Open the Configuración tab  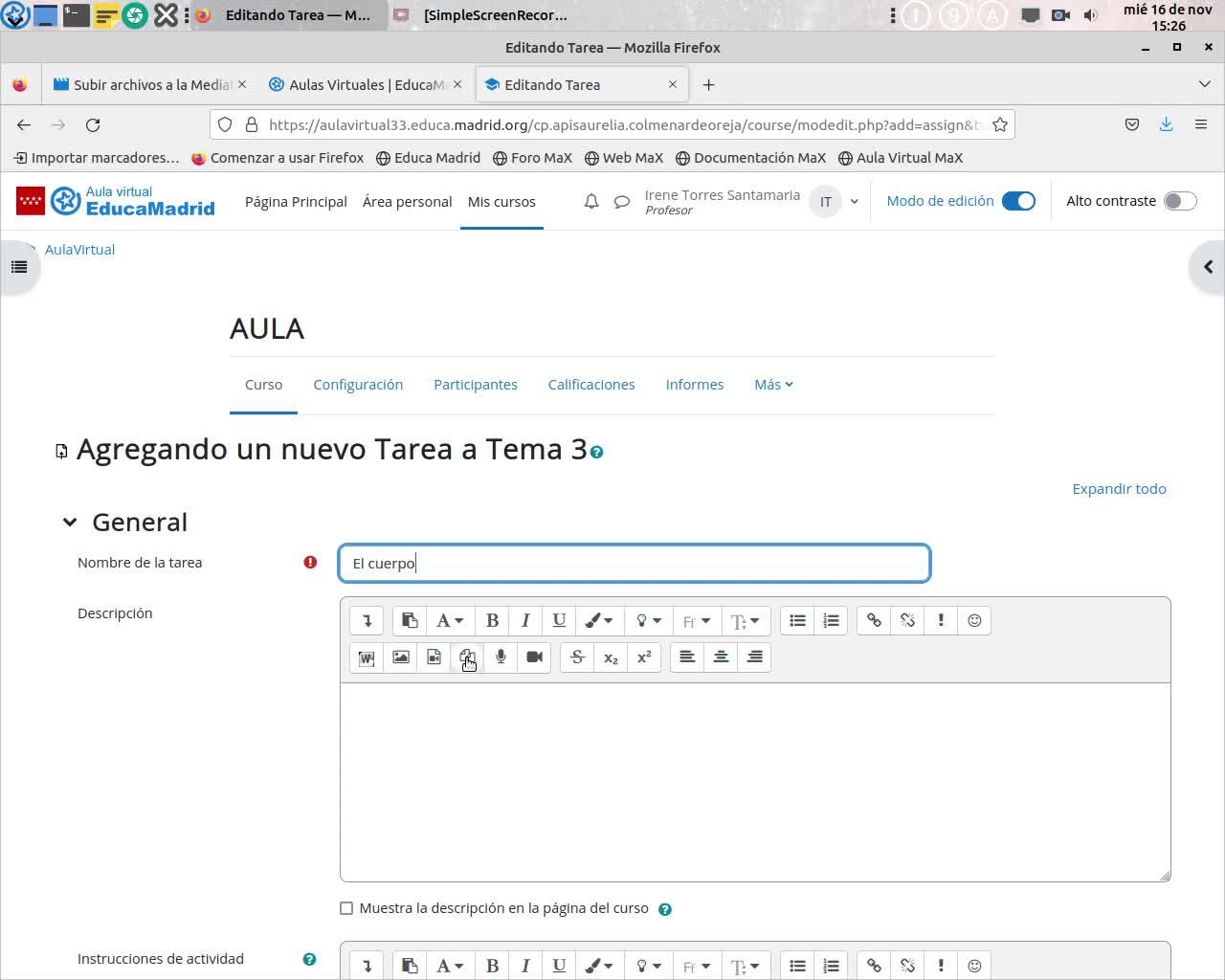(x=358, y=385)
